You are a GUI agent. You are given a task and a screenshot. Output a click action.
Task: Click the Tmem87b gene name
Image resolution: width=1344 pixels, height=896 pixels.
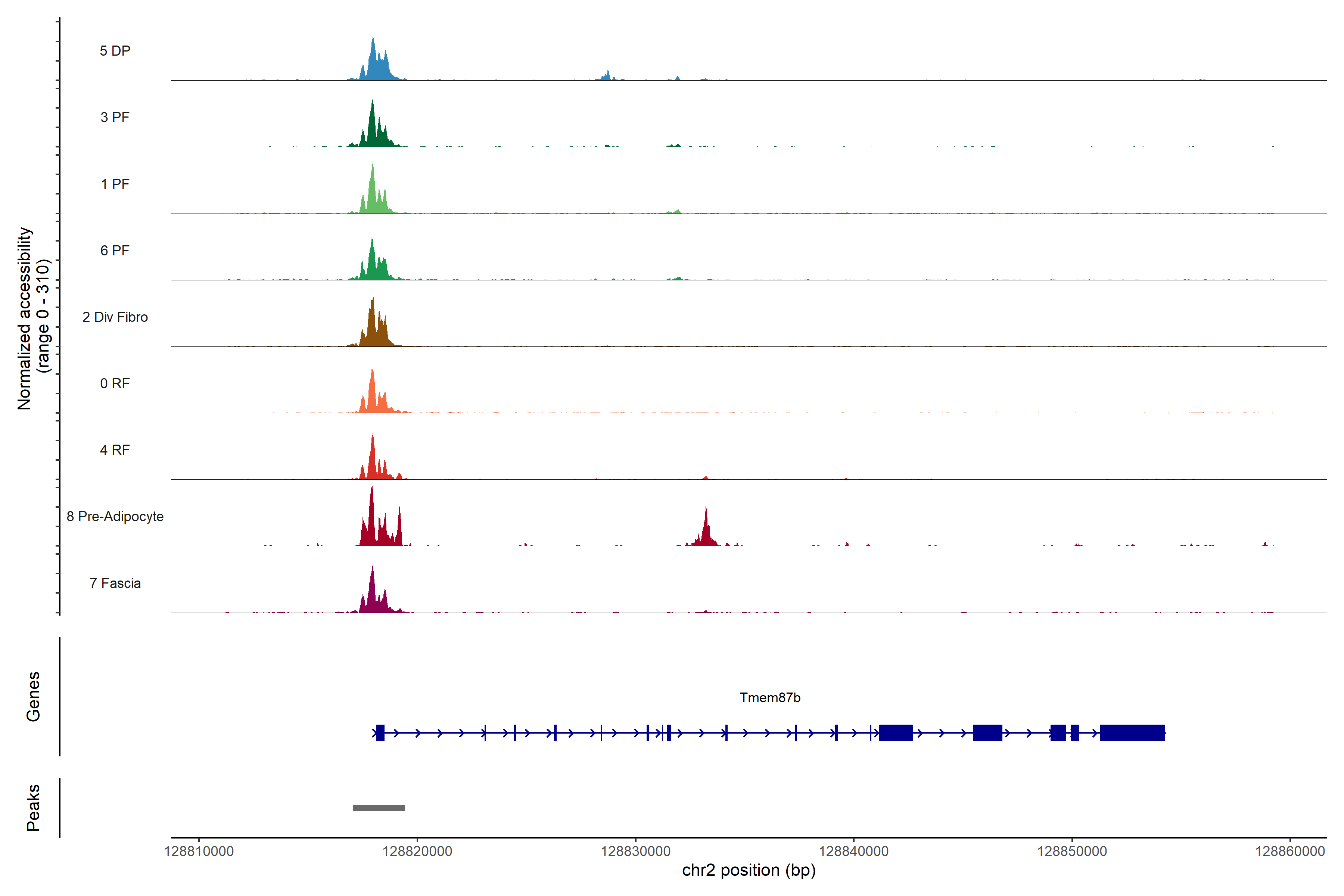click(770, 698)
